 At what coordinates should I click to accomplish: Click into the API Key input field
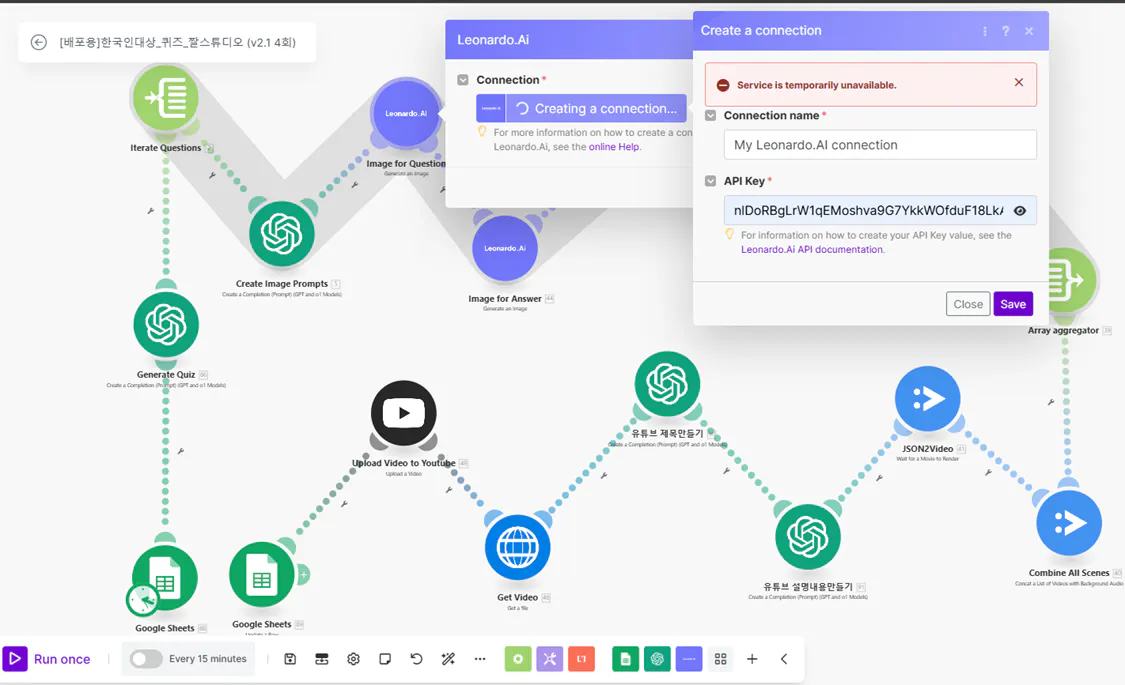[x=880, y=210]
